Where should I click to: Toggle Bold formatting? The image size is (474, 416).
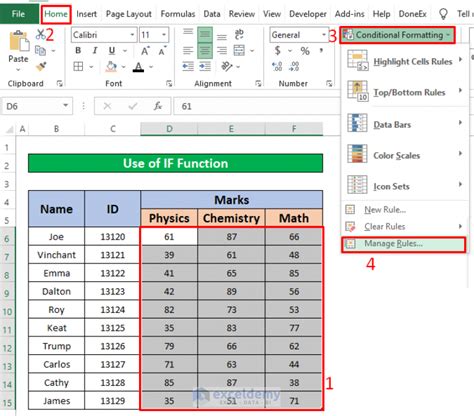(x=78, y=51)
